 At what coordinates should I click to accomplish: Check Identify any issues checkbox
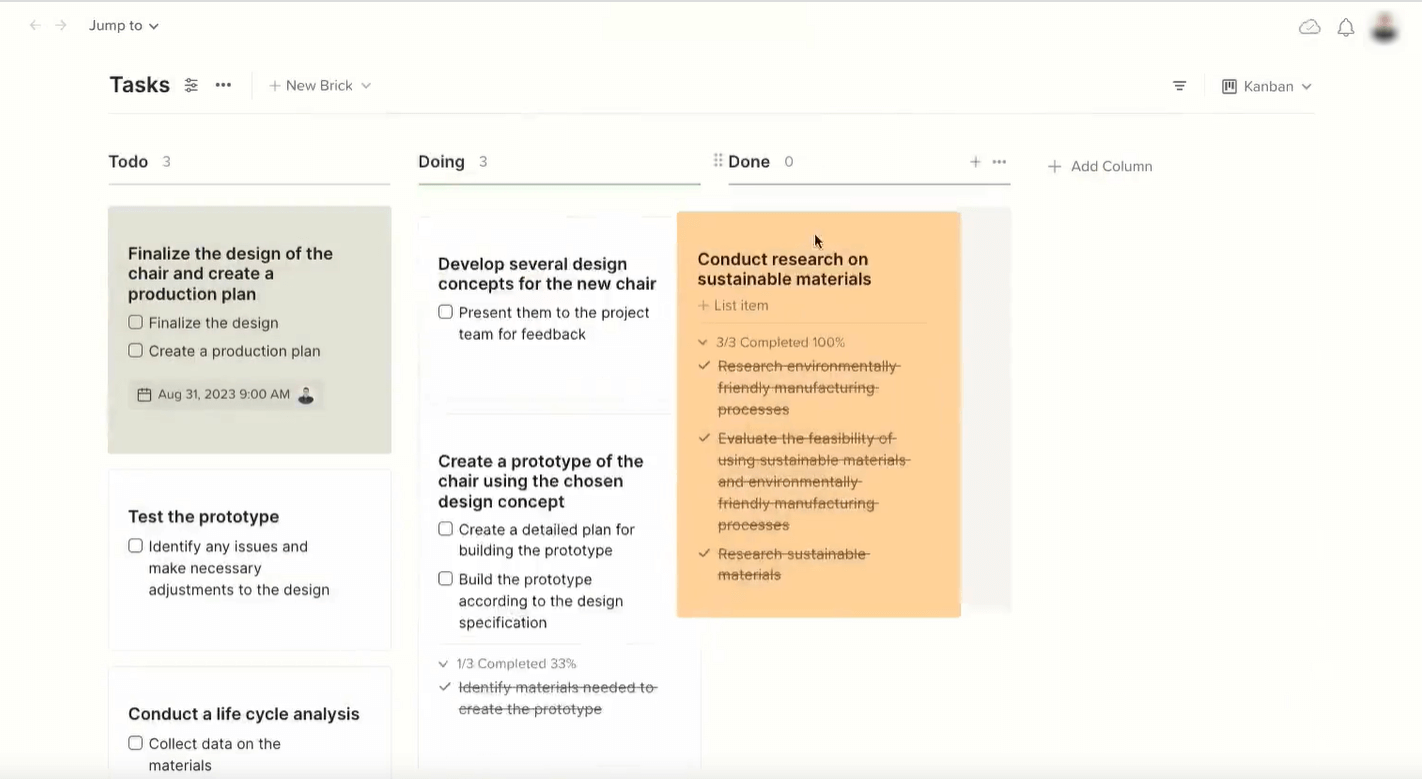[x=135, y=545]
